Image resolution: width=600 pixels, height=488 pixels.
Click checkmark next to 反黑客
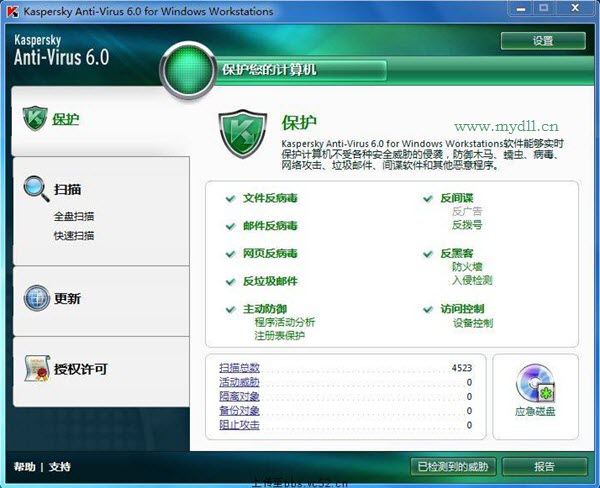(x=428, y=254)
